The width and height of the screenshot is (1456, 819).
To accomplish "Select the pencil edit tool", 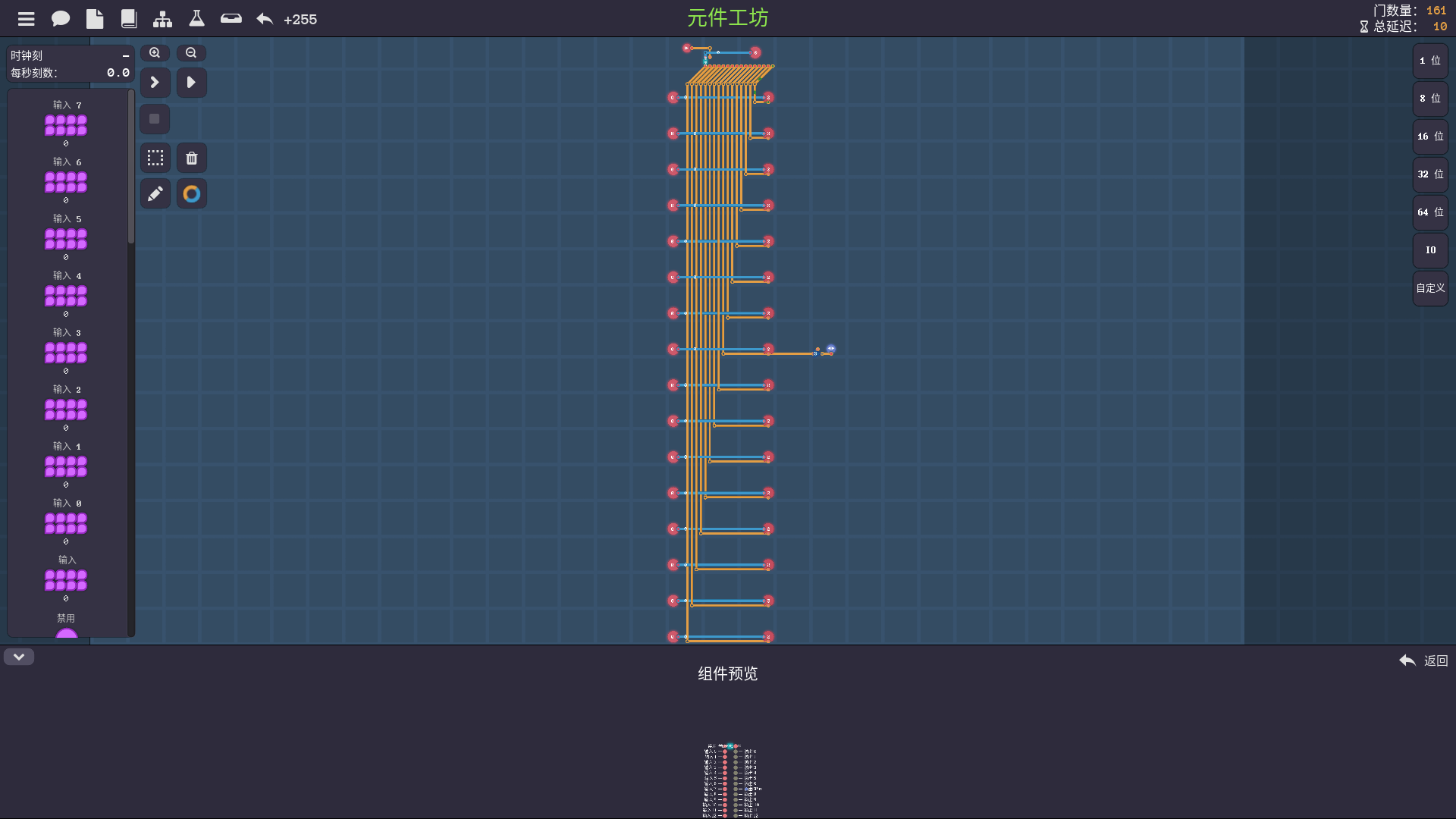I will [x=155, y=194].
